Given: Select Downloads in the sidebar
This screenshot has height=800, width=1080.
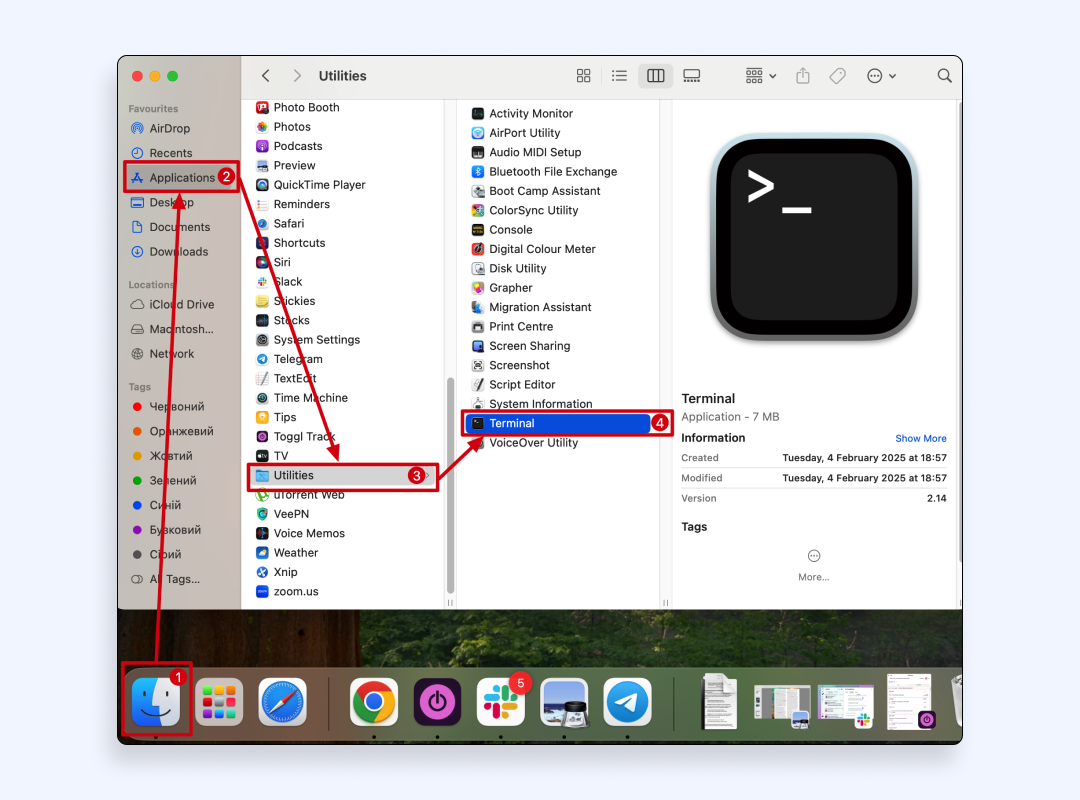Looking at the screenshot, I should (178, 252).
